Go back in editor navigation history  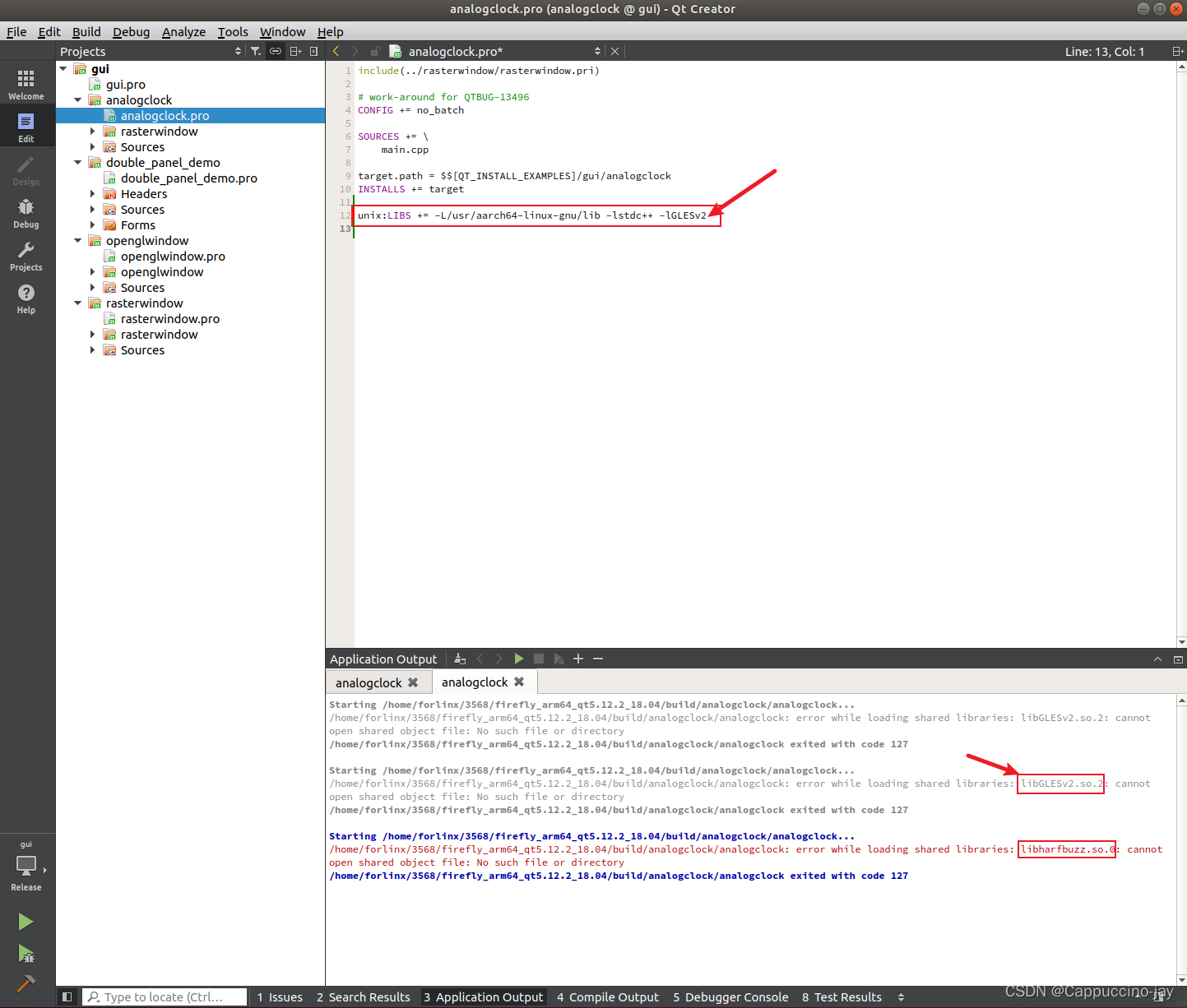(x=336, y=51)
